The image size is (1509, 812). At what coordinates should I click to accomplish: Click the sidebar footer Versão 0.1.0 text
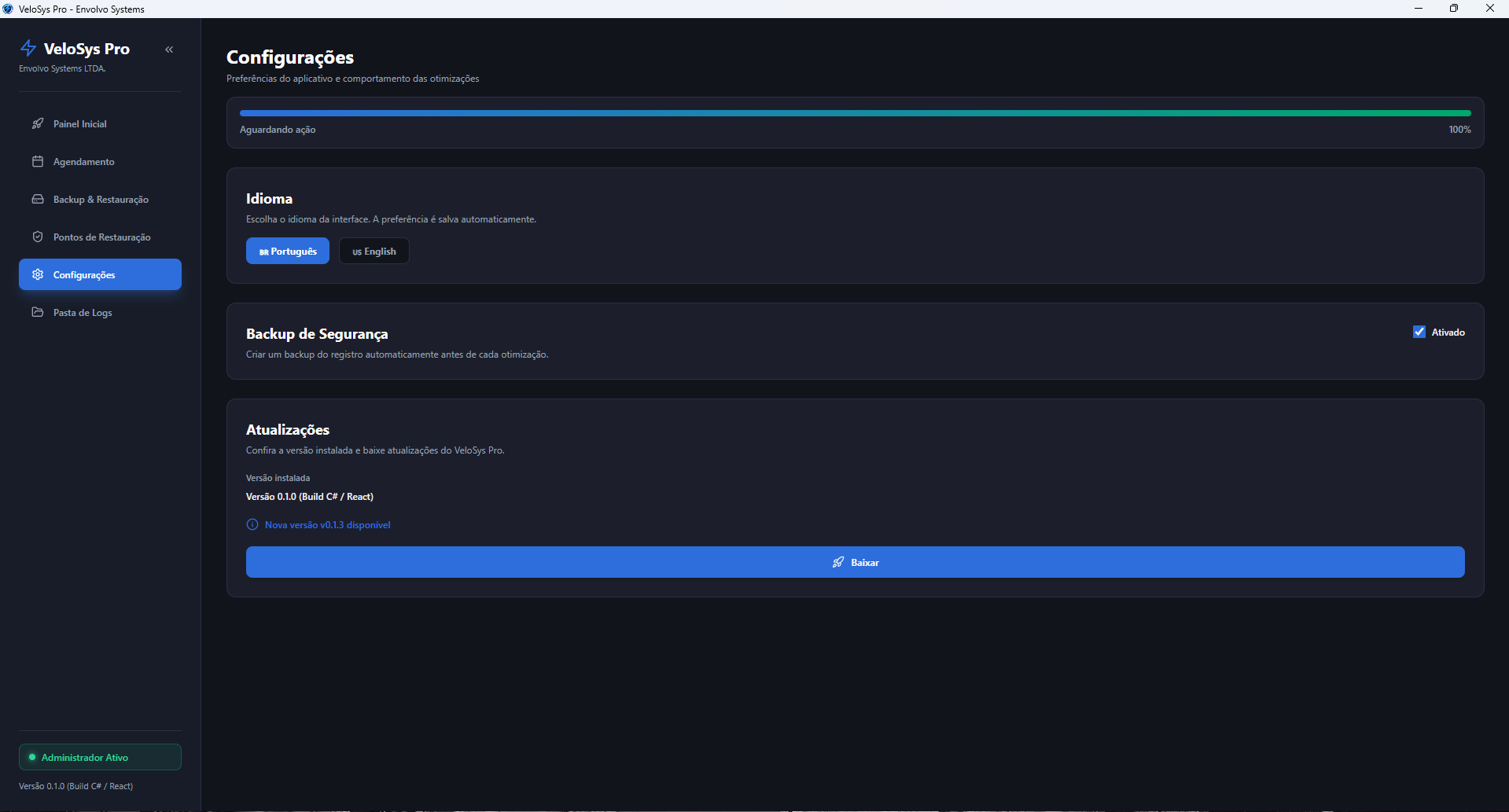(76, 786)
